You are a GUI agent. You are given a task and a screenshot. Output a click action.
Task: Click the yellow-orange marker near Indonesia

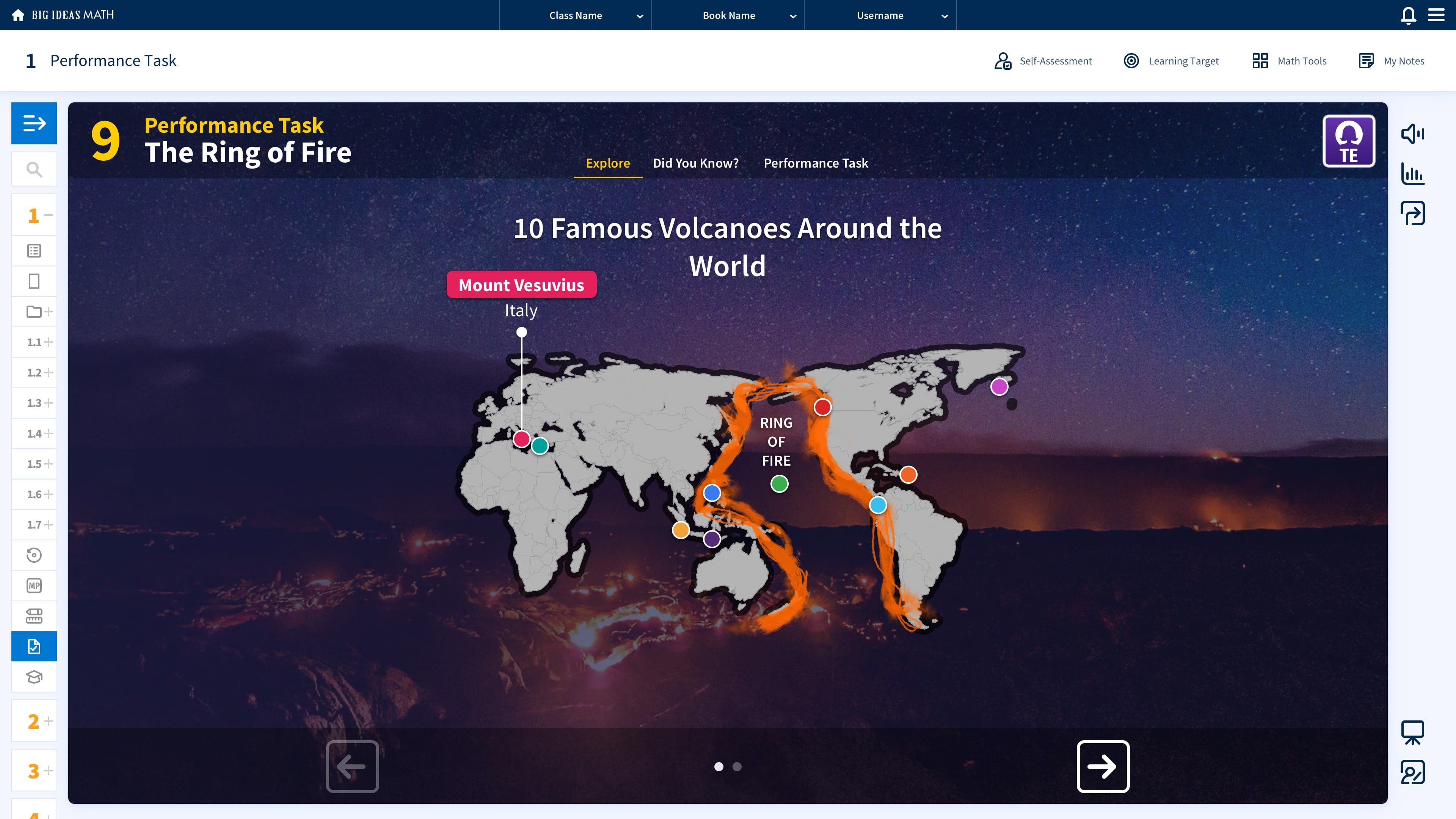point(681,530)
